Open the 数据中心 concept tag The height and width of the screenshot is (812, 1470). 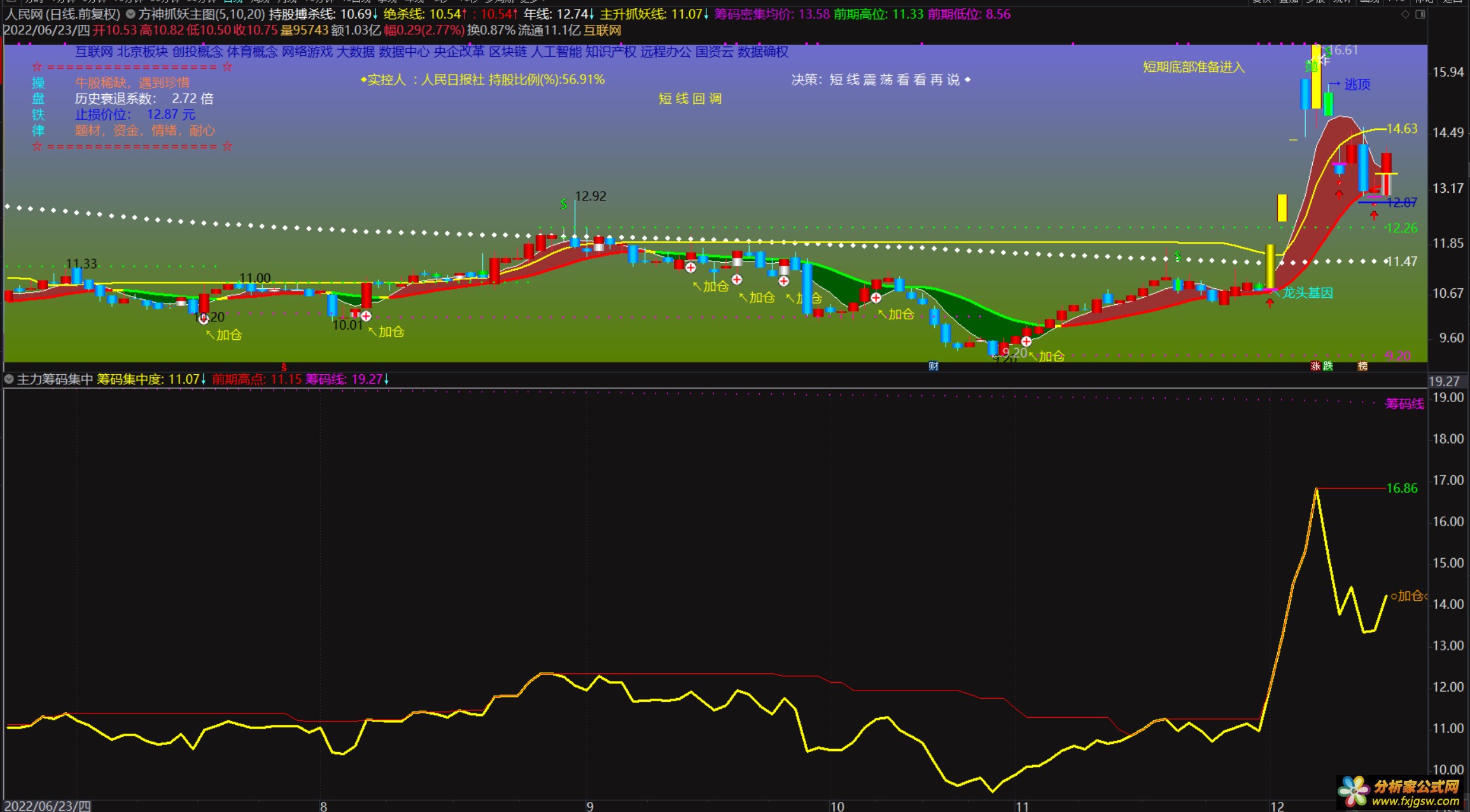404,52
